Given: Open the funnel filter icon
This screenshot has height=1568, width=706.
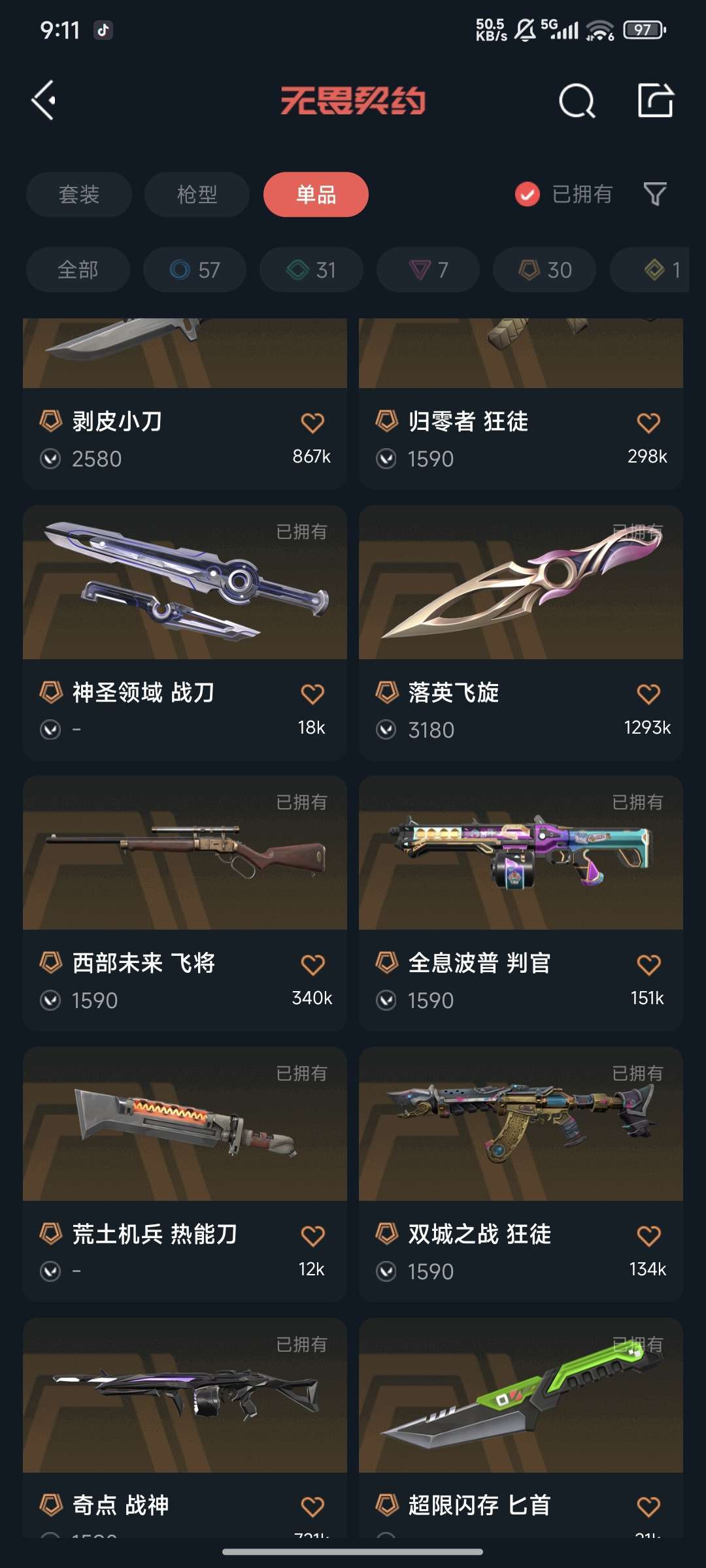Looking at the screenshot, I should coord(655,194).
